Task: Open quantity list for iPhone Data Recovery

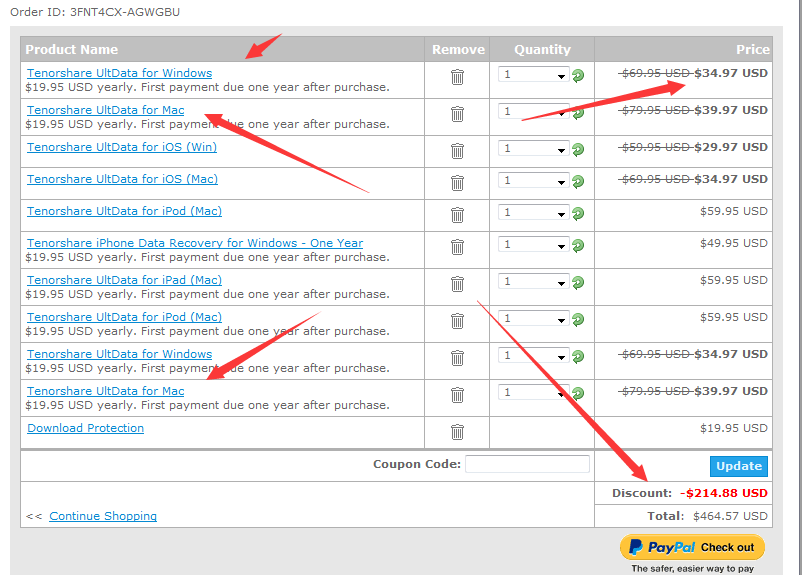Action: point(533,245)
